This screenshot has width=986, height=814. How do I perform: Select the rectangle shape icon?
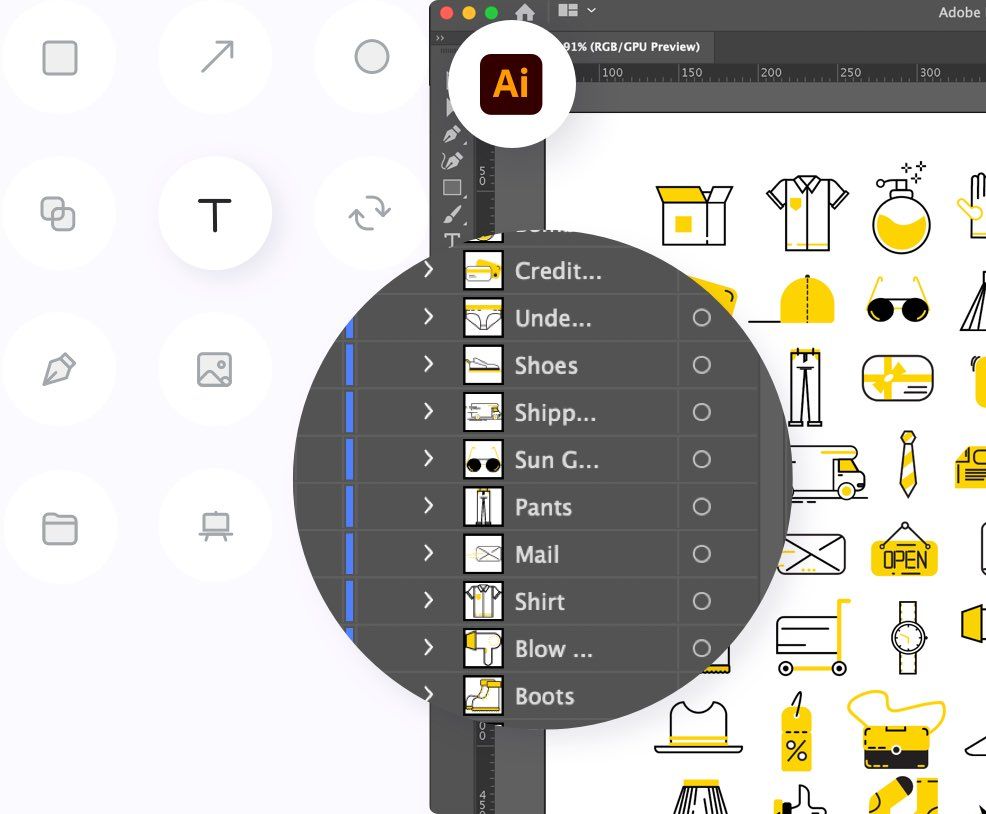pyautogui.click(x=60, y=57)
